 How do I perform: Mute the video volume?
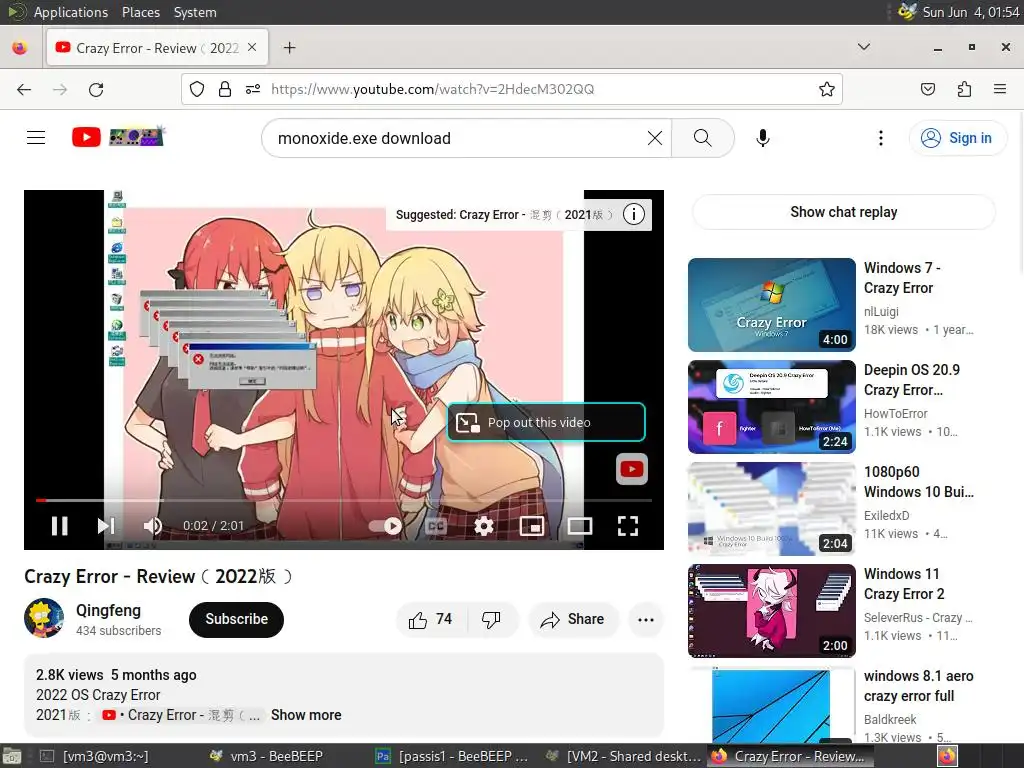pyautogui.click(x=152, y=526)
